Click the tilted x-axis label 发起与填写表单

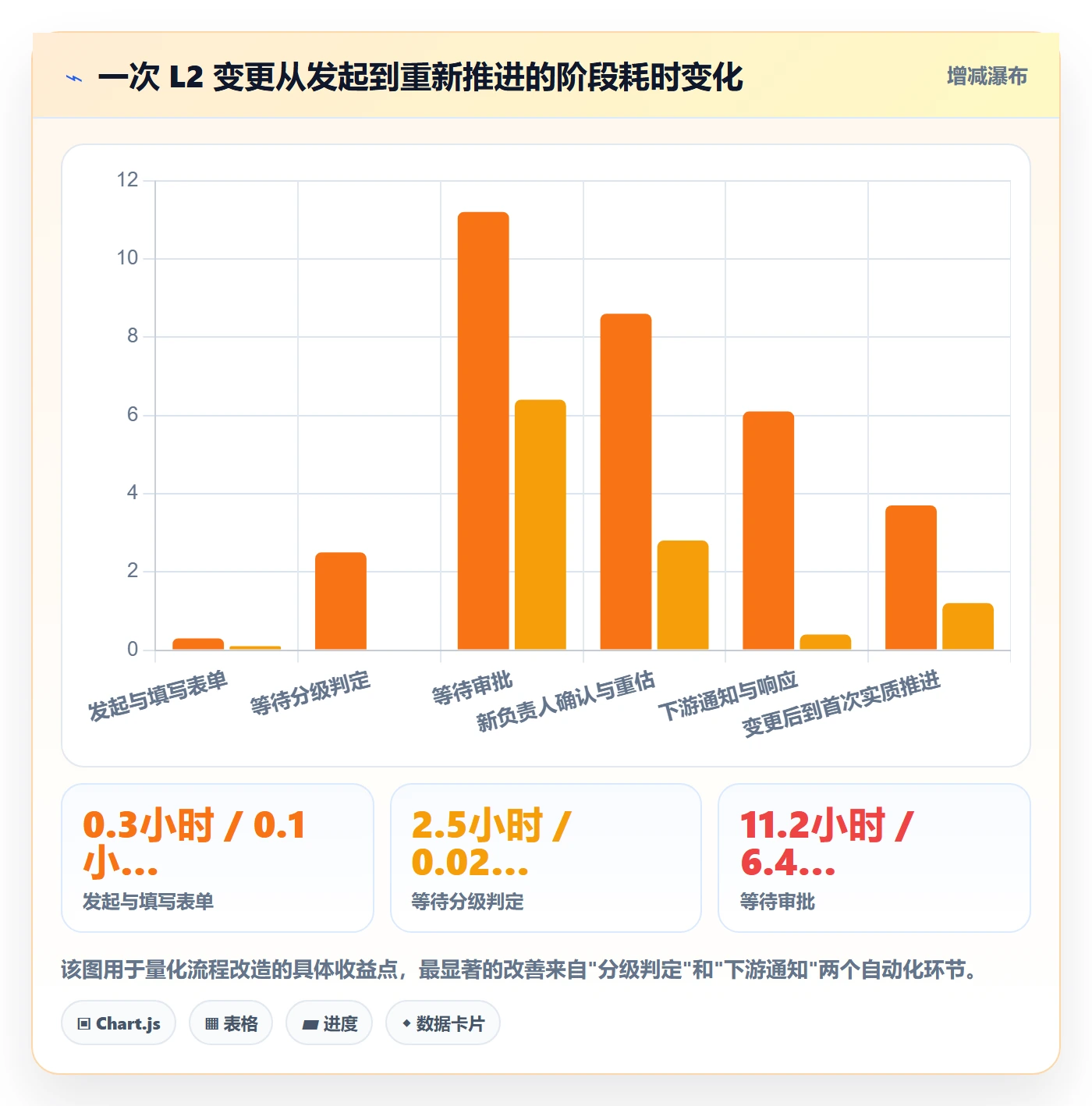click(158, 696)
